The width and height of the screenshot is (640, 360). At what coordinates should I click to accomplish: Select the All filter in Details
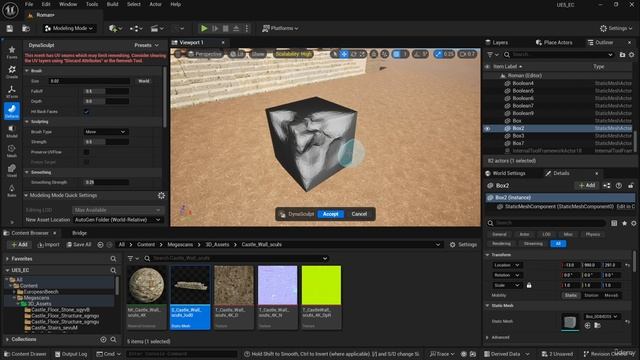pos(558,244)
